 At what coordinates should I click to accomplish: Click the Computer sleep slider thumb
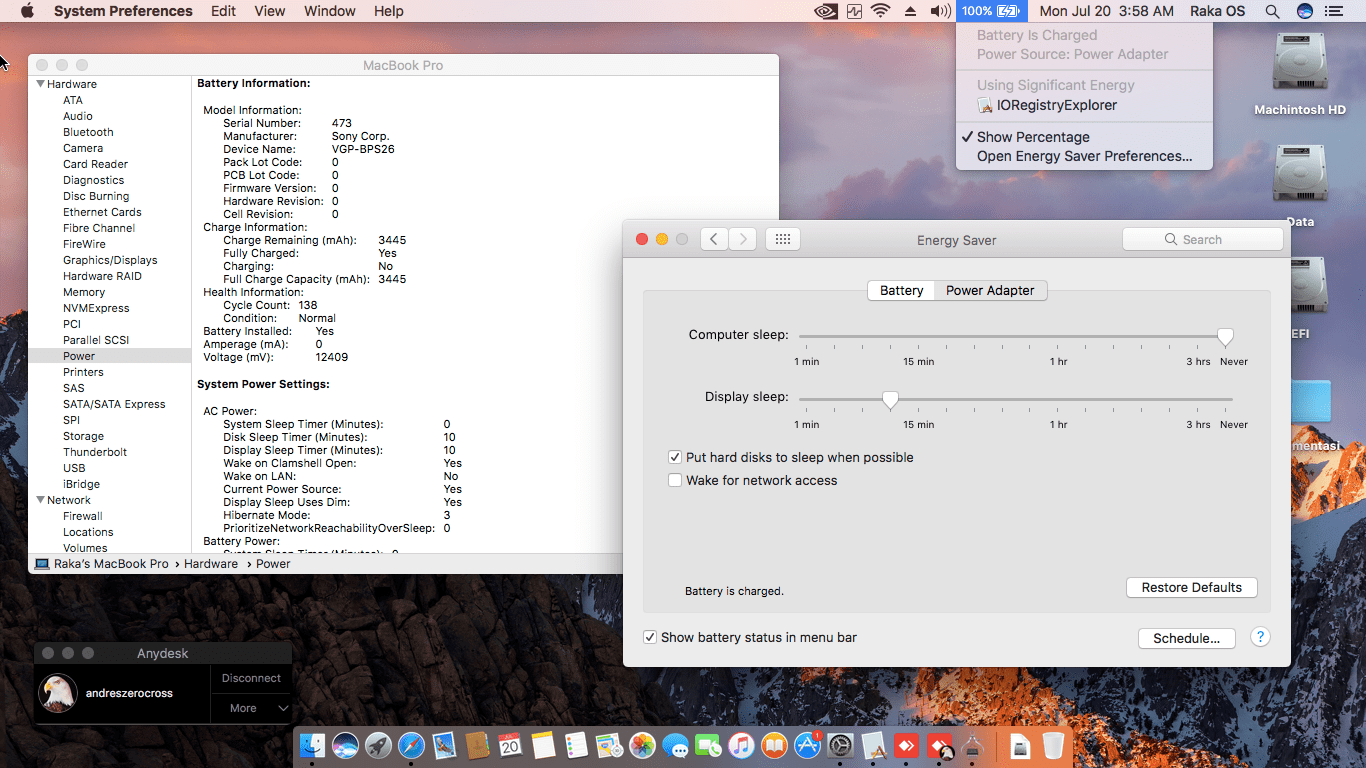point(1225,337)
